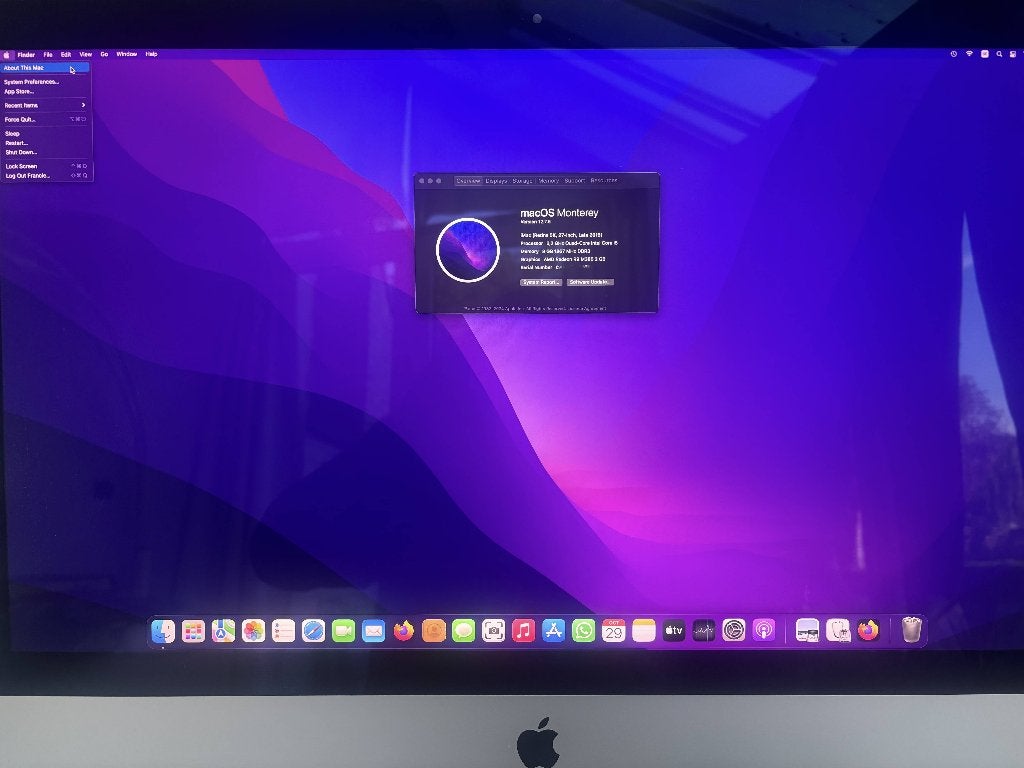Viewport: 1024px width, 768px height.
Task: Launch WhatsApp from the Dock
Action: click(583, 631)
